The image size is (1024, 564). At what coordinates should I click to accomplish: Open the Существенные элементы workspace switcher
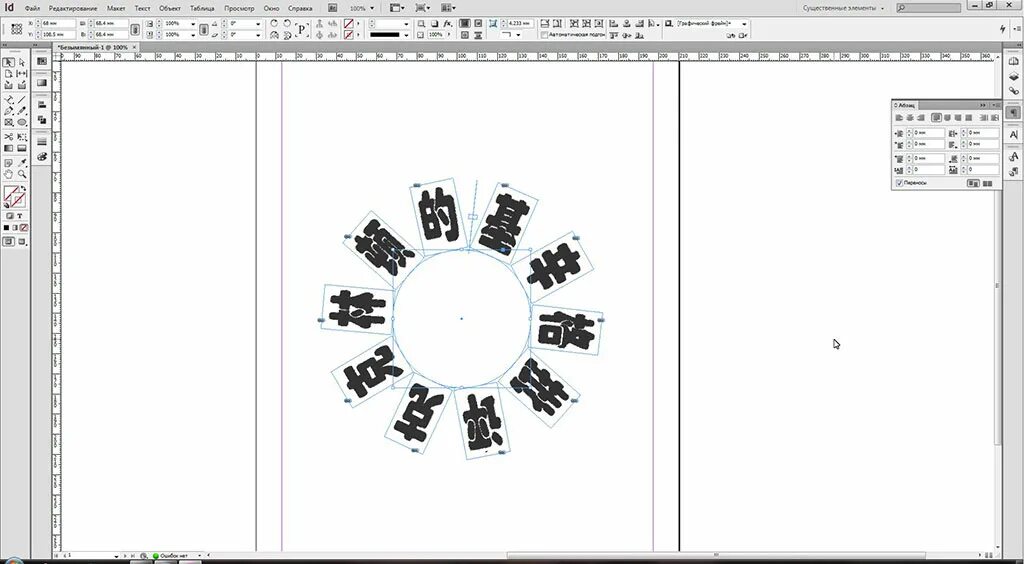tap(843, 8)
